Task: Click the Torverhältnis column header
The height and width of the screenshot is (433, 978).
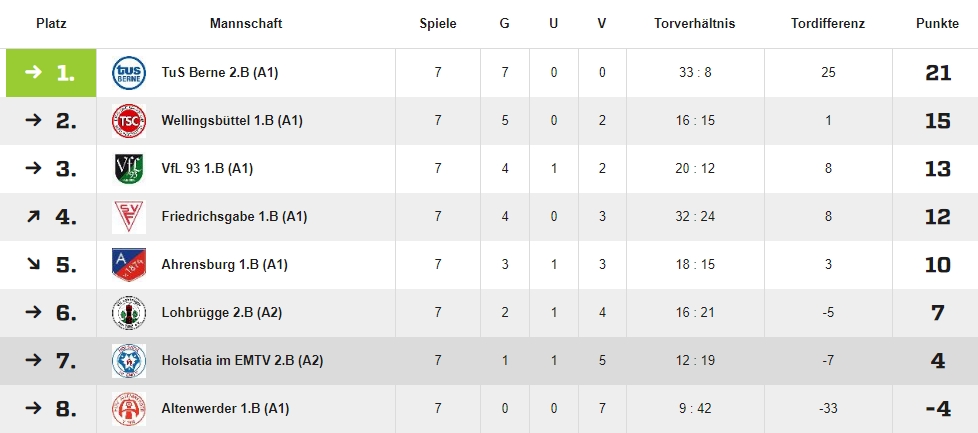Action: [694, 23]
